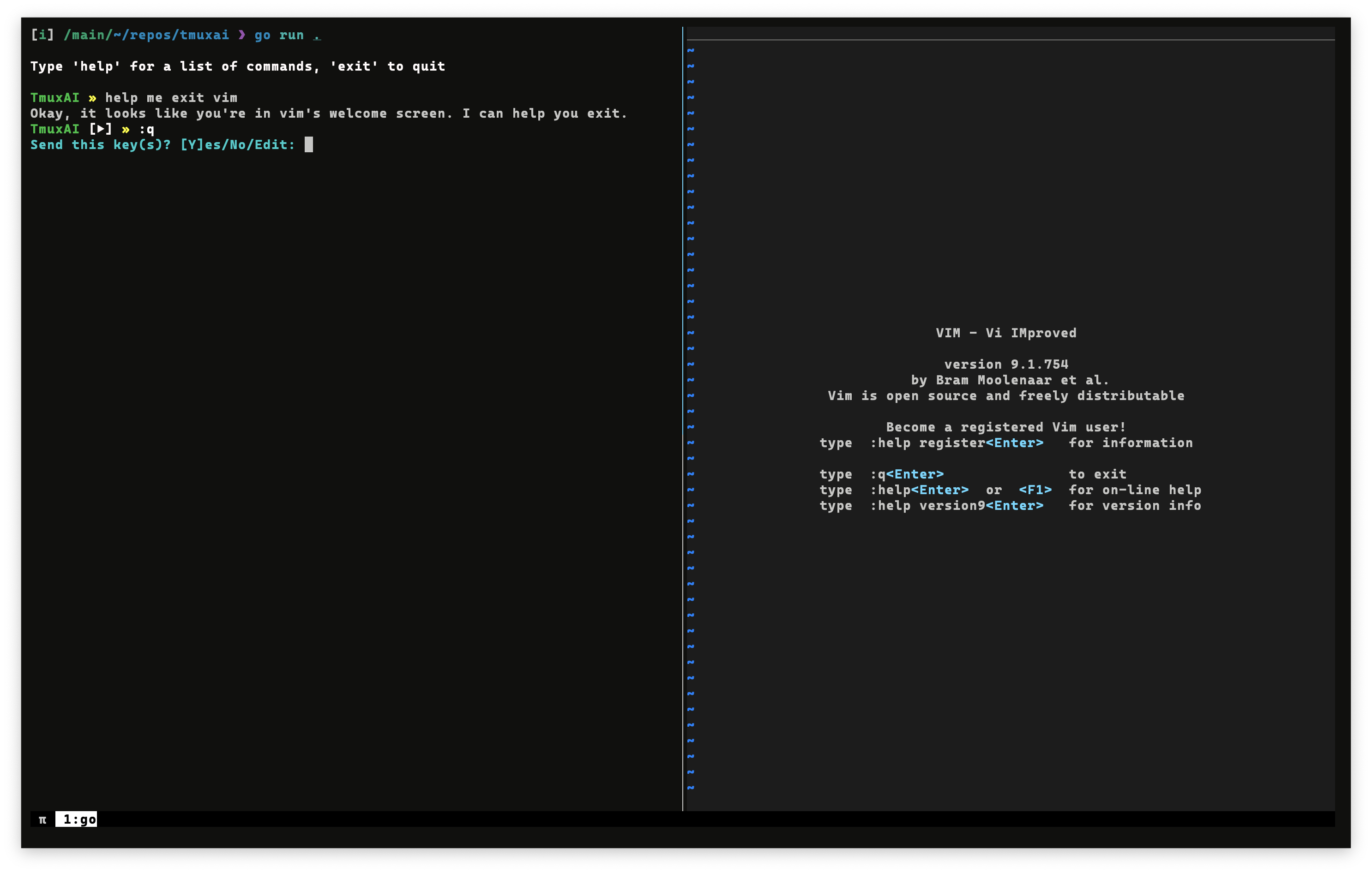Click the yellow double-chevron after first TmuxAI

pyautogui.click(x=92, y=98)
